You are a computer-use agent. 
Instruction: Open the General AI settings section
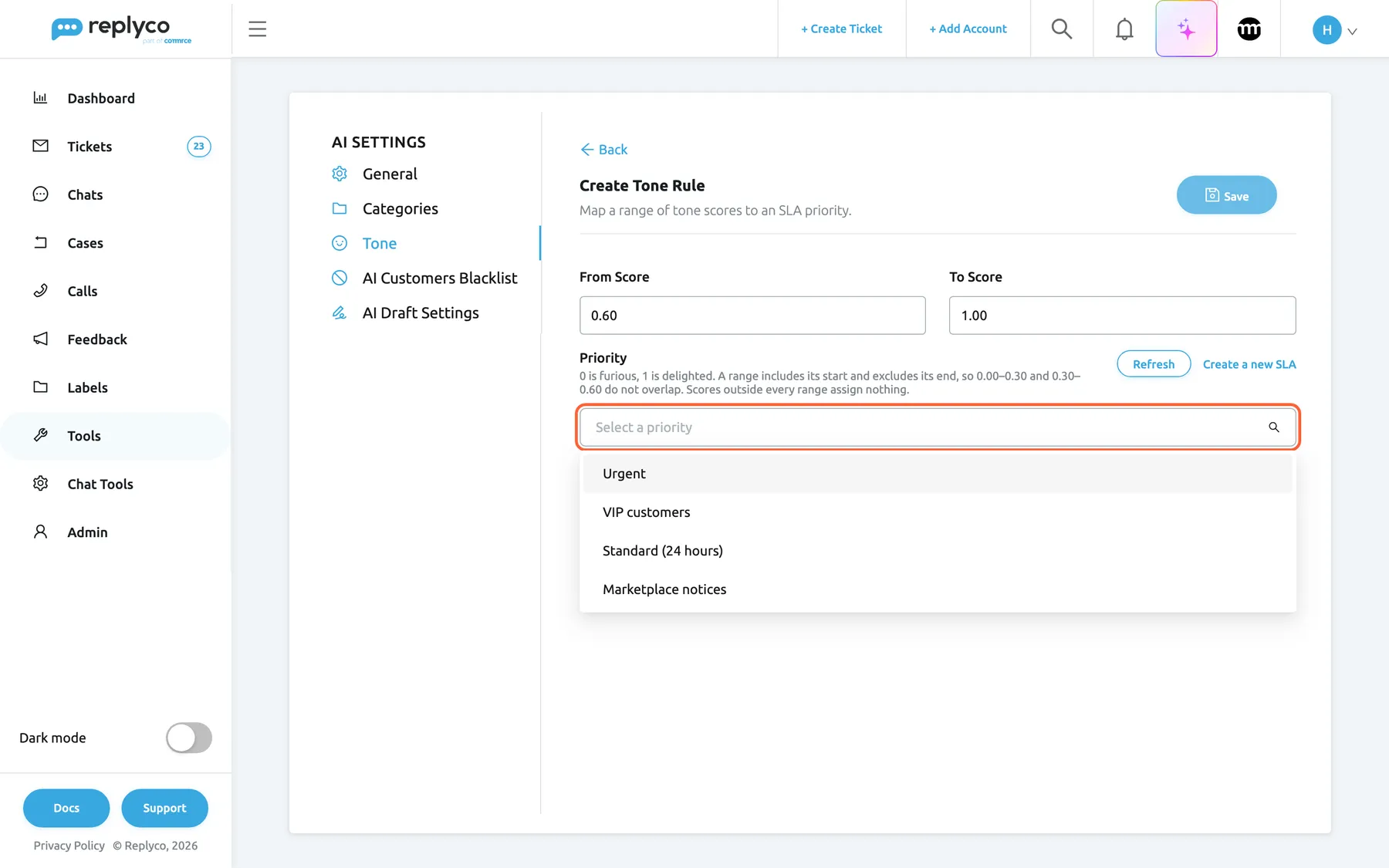pos(390,174)
